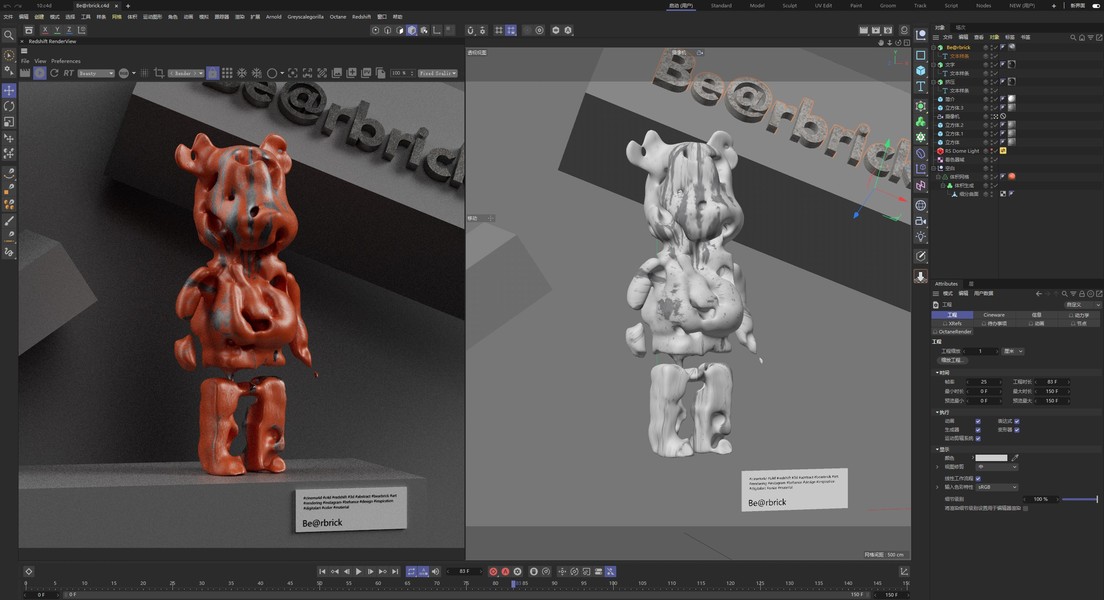Go to start of animation
This screenshot has width=1104, height=600.
pos(322,572)
